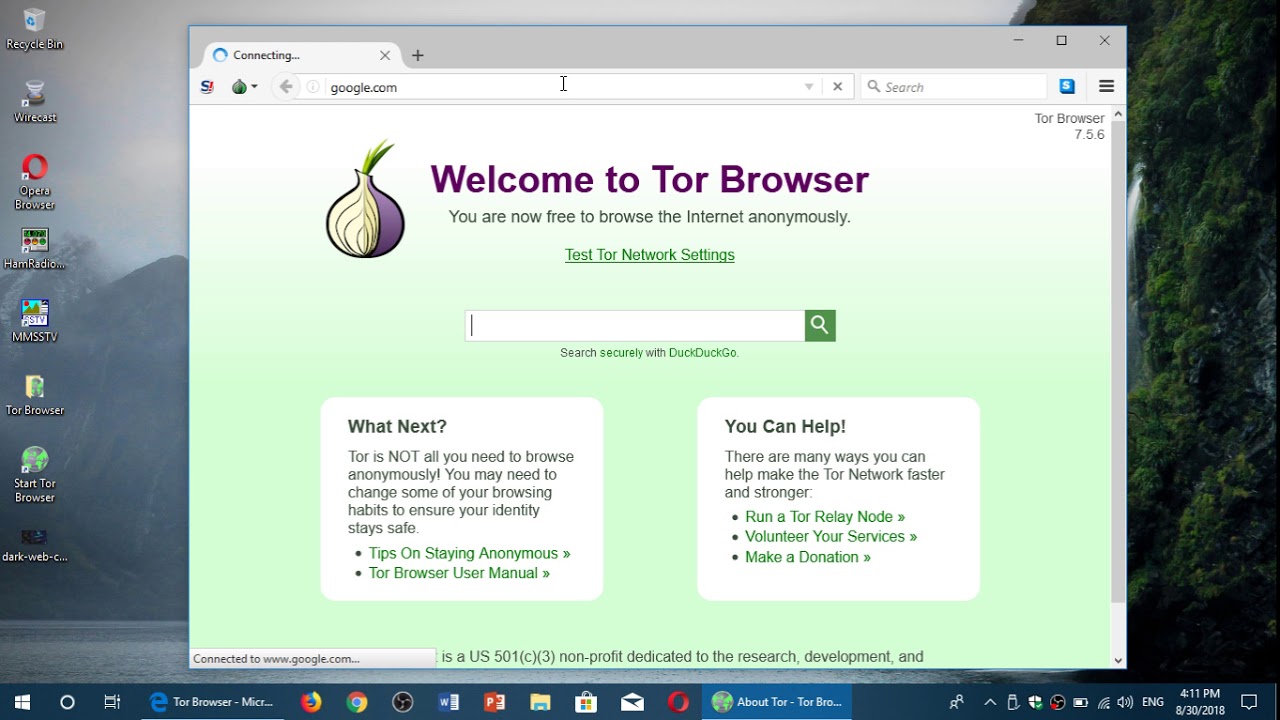
Task: Launch Firefox from the taskbar
Action: (311, 702)
